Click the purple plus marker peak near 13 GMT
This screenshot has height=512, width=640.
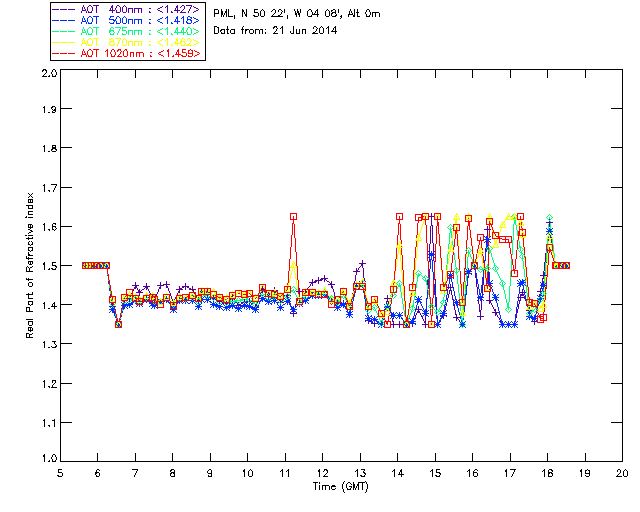[362, 264]
